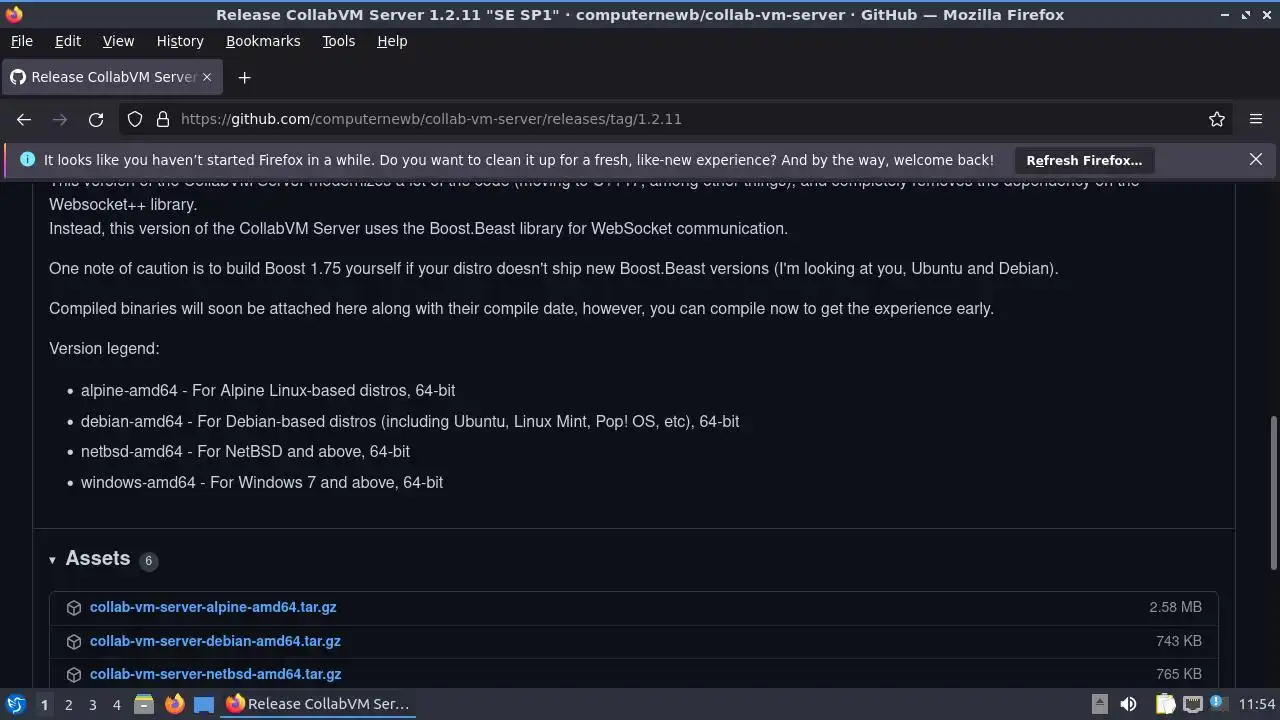1280x720 pixels.
Task: Click the package icon beside the debian asset
Action: point(74,642)
